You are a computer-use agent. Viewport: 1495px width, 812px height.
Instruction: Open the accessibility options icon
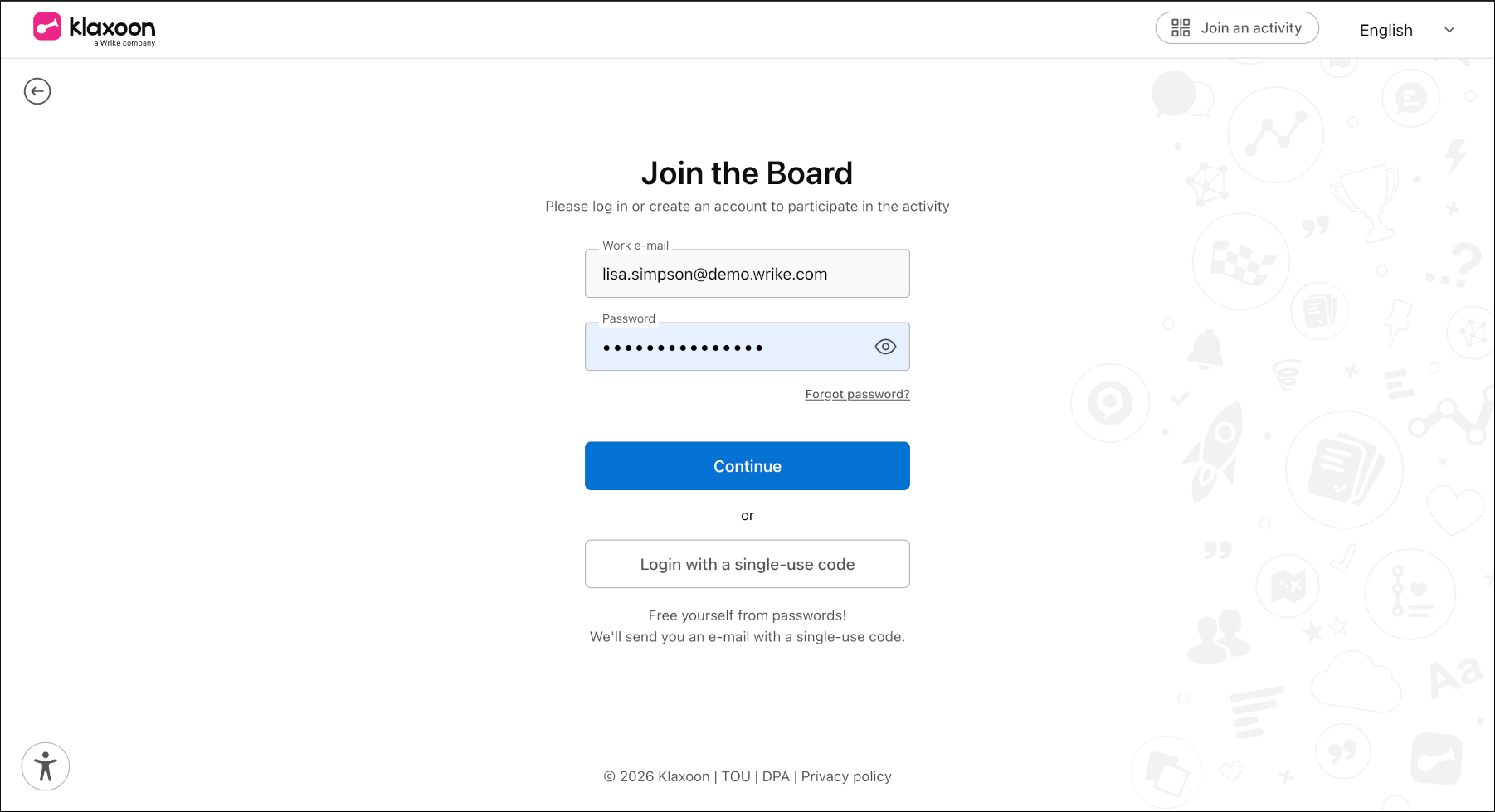coord(46,766)
